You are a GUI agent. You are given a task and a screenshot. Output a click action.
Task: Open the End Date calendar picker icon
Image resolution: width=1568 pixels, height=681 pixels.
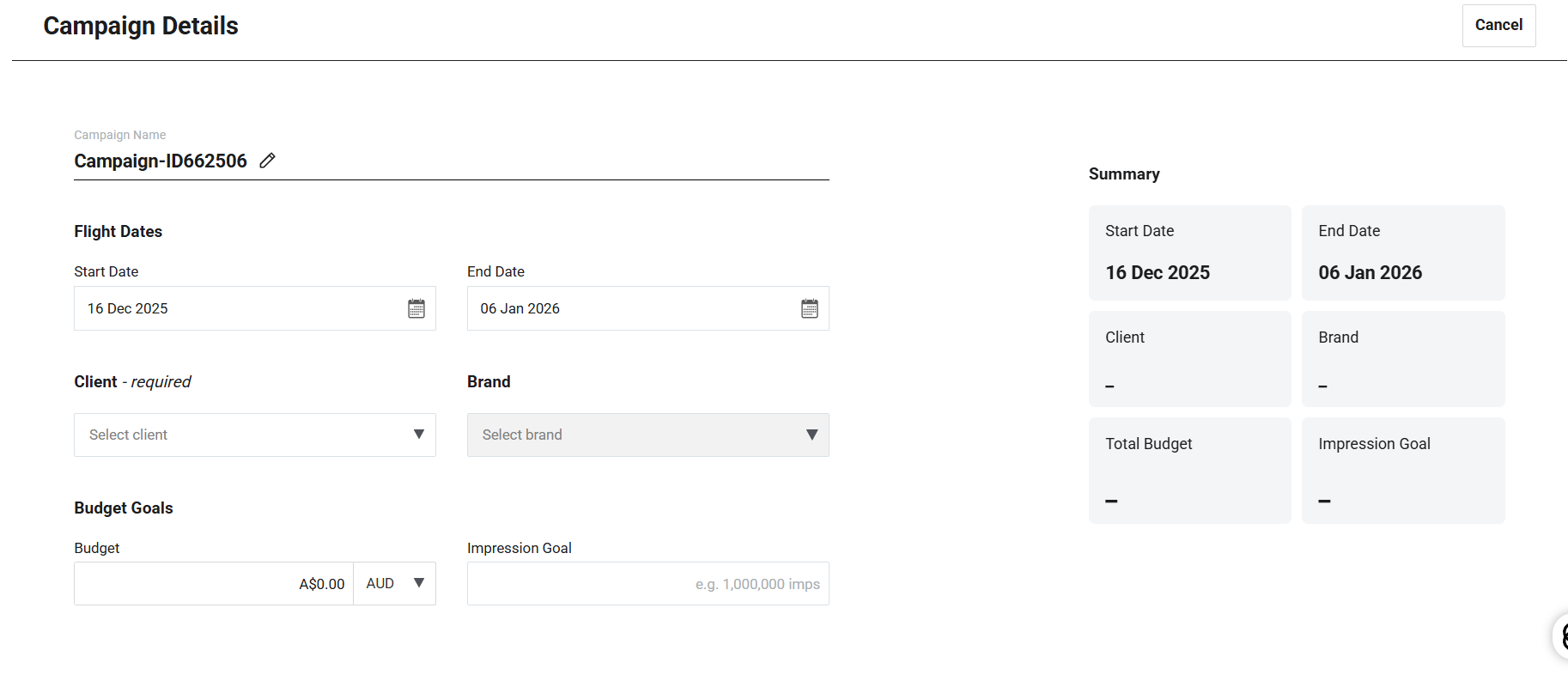pyautogui.click(x=809, y=308)
